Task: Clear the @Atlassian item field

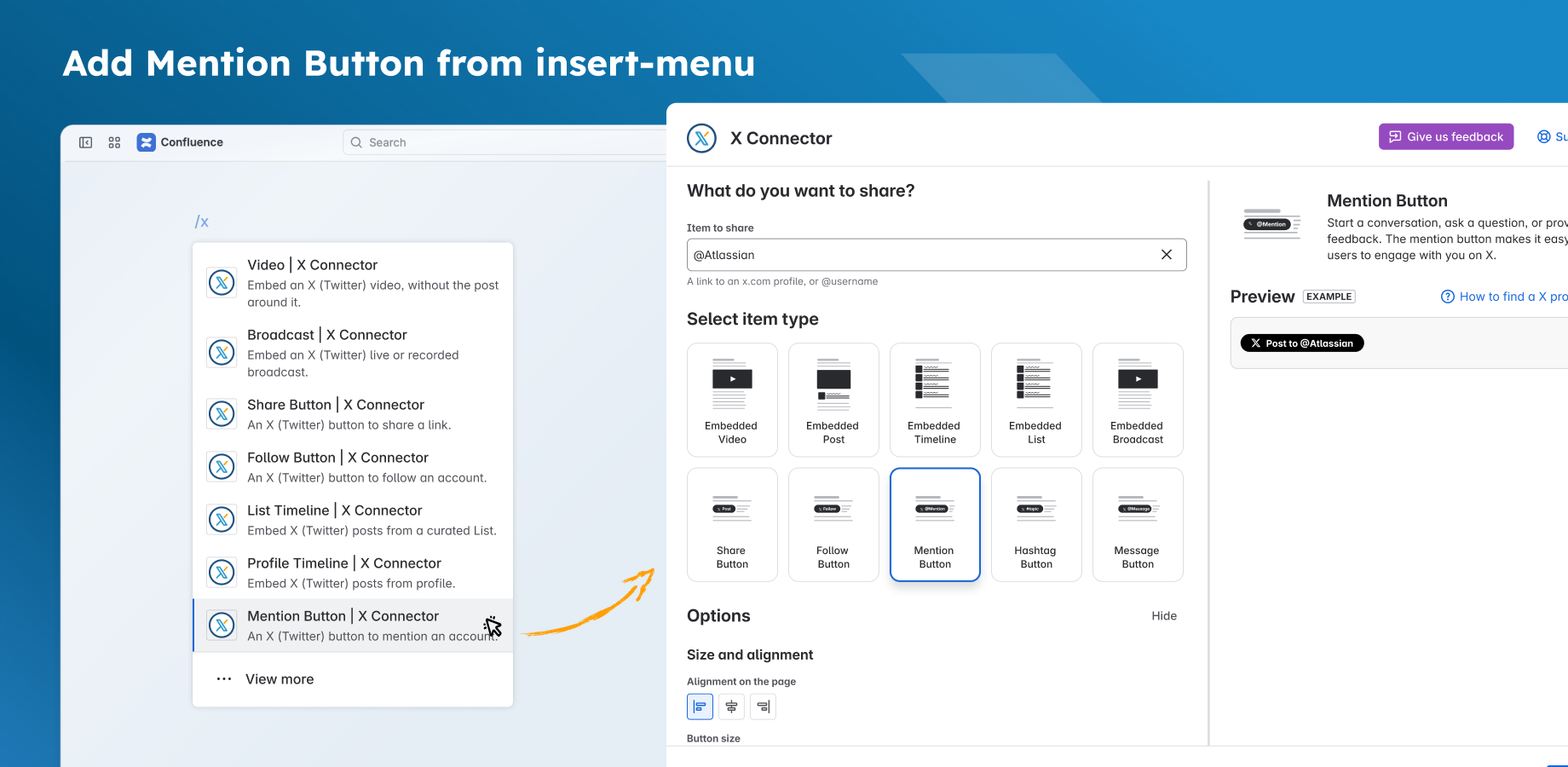Action: [x=1167, y=255]
